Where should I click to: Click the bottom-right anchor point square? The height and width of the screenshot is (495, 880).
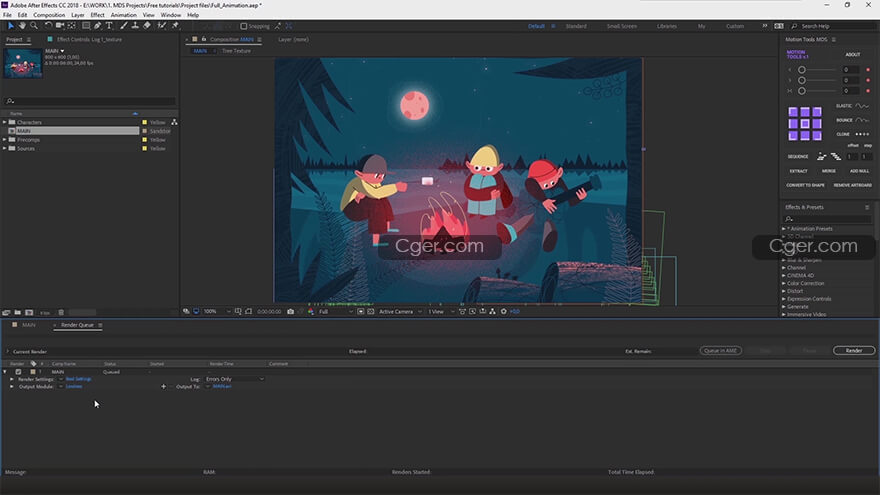click(817, 135)
